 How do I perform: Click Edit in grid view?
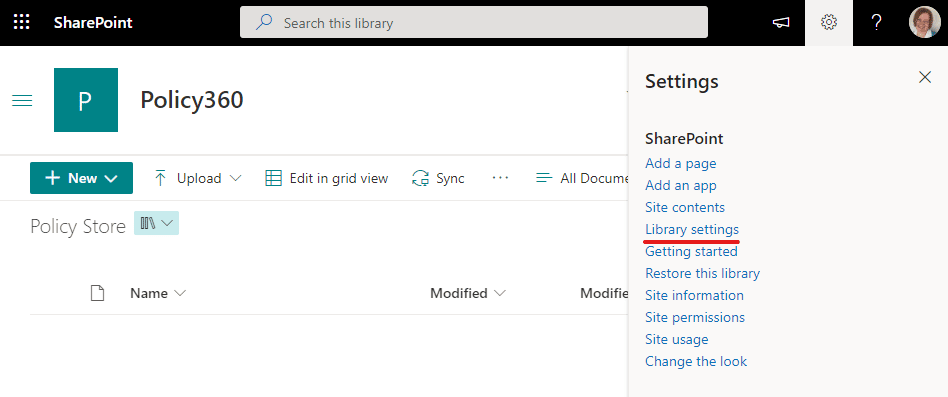point(327,178)
